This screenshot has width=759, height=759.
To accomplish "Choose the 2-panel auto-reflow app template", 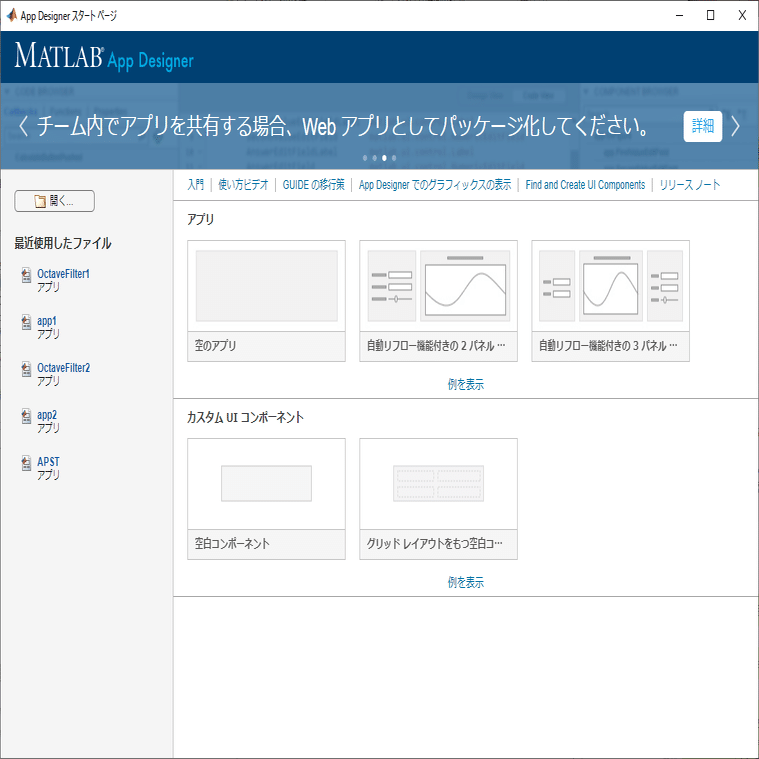I will (x=438, y=301).
